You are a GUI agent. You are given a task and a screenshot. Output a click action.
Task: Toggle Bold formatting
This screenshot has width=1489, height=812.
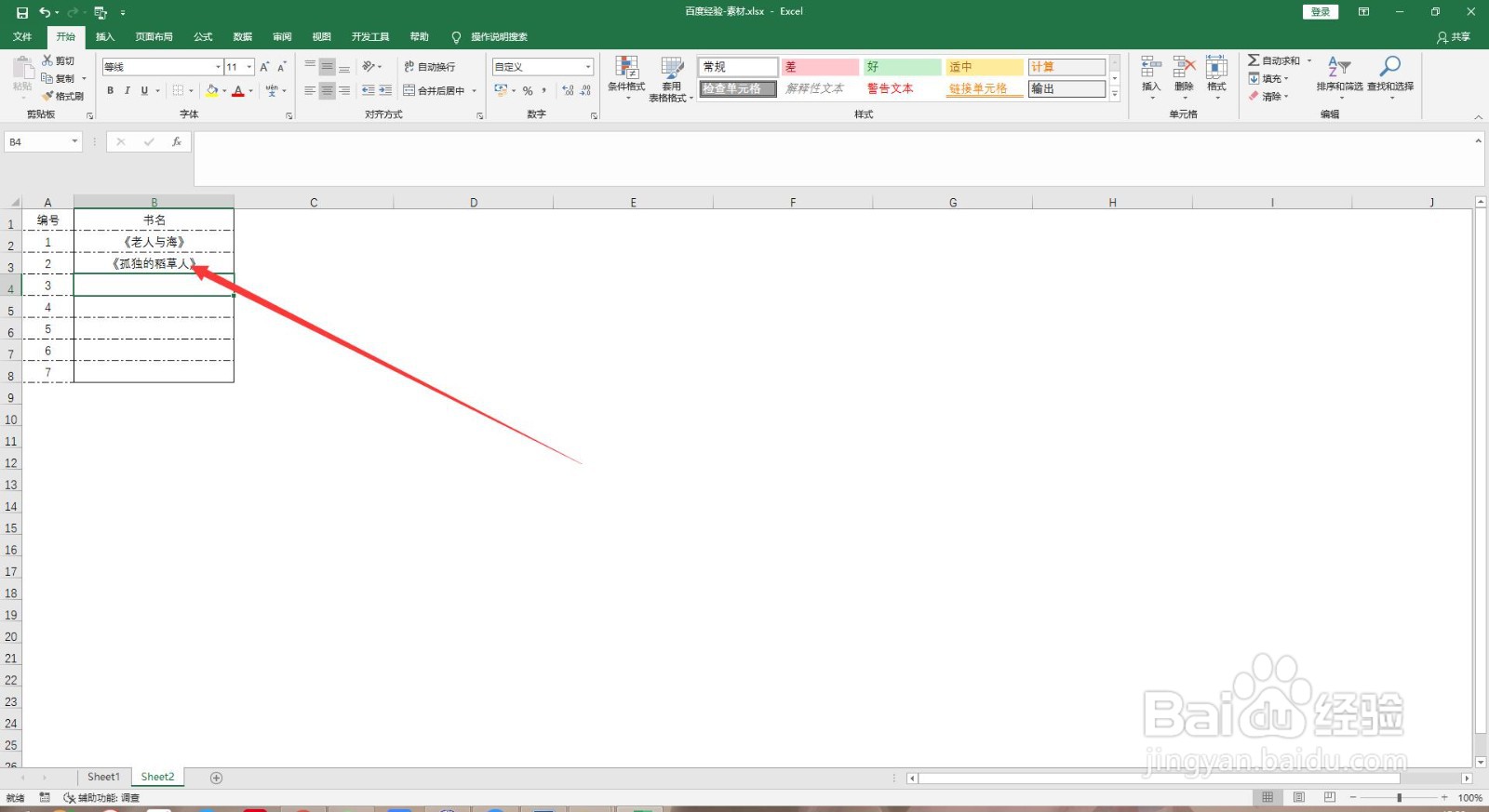110,90
